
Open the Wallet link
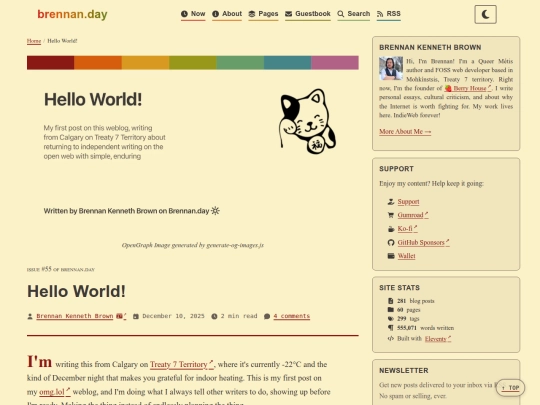tap(406, 256)
